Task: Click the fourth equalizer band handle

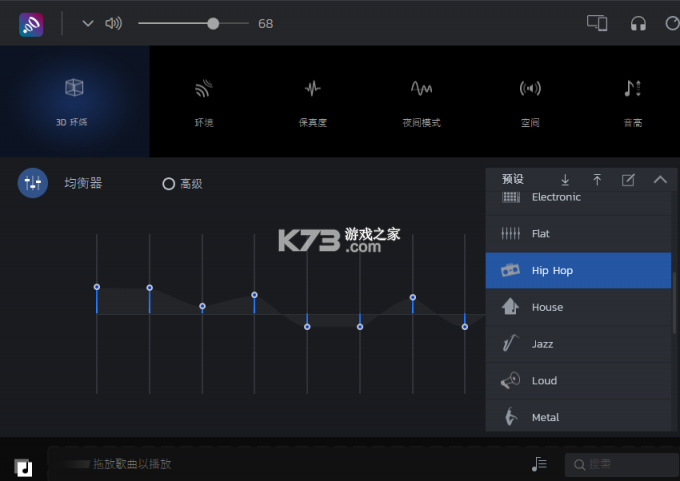Action: point(255,295)
